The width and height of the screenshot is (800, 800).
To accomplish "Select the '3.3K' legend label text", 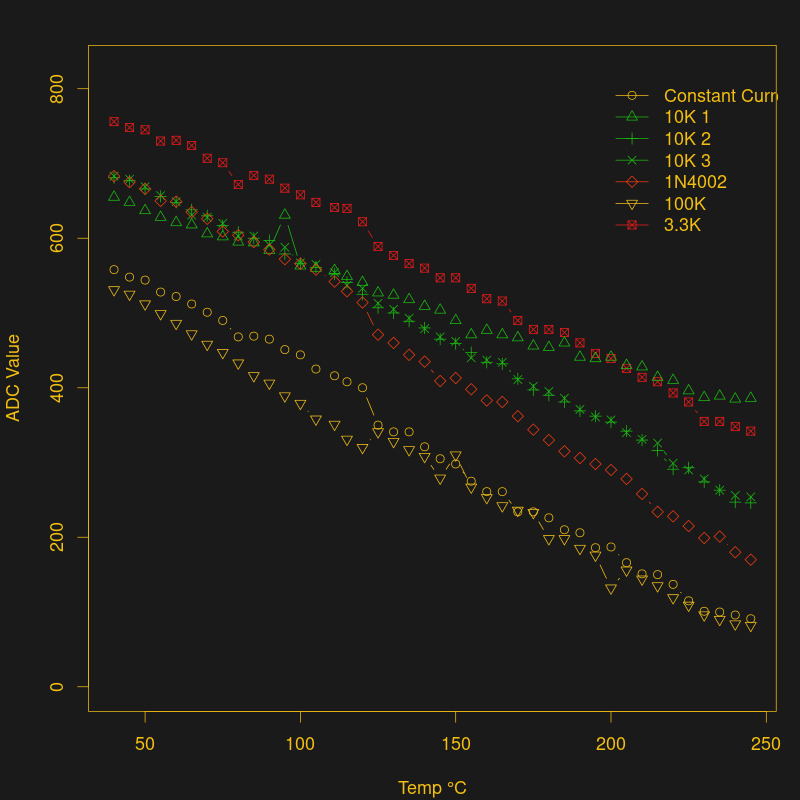I will [x=683, y=226].
